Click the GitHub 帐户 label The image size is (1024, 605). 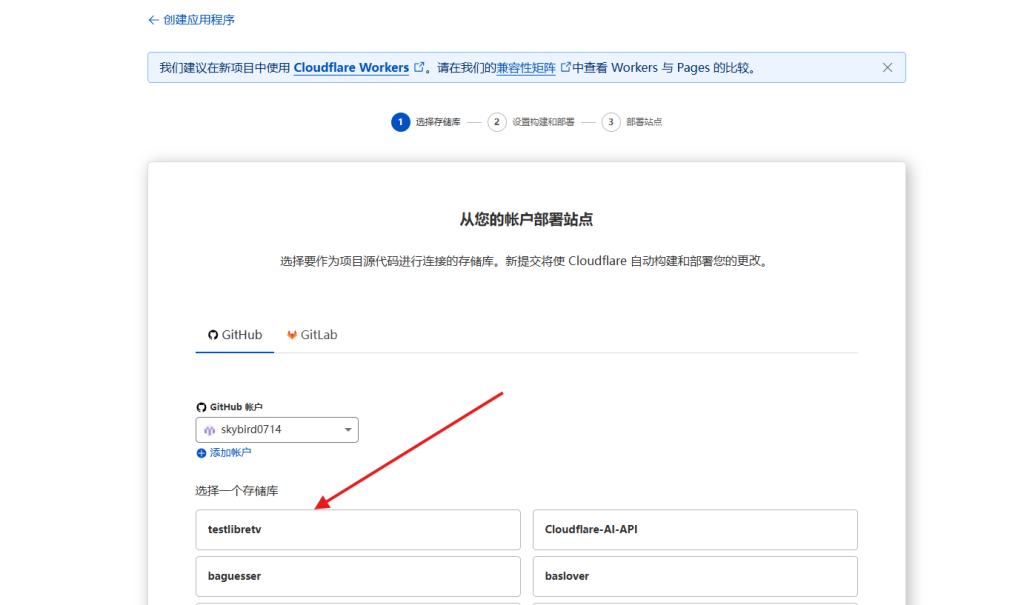(x=236, y=407)
